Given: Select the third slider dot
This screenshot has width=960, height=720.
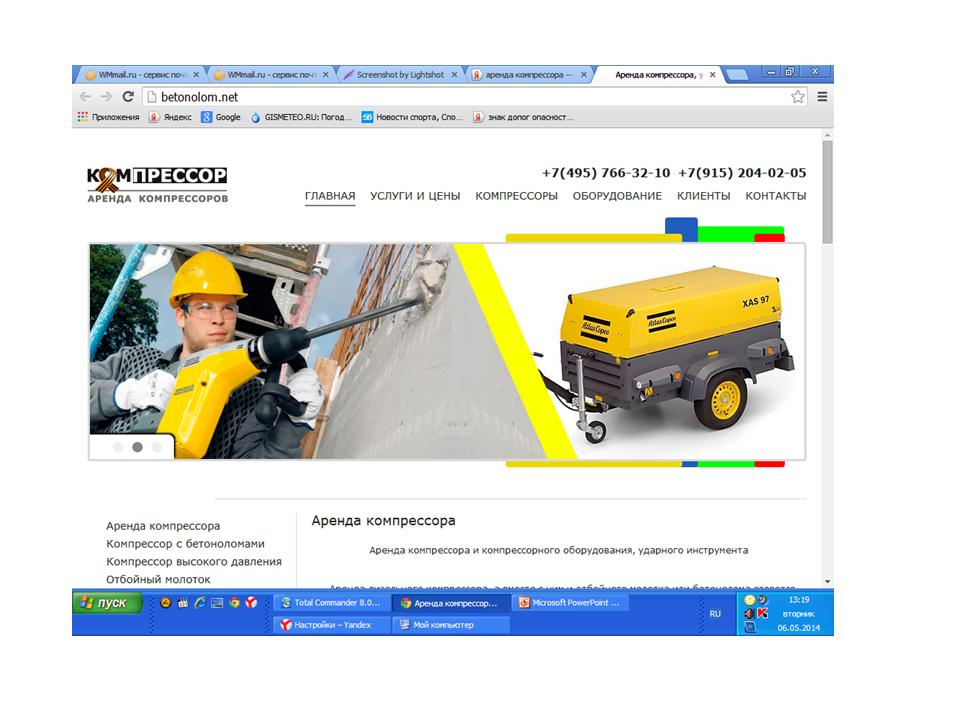Looking at the screenshot, I should coord(157,447).
